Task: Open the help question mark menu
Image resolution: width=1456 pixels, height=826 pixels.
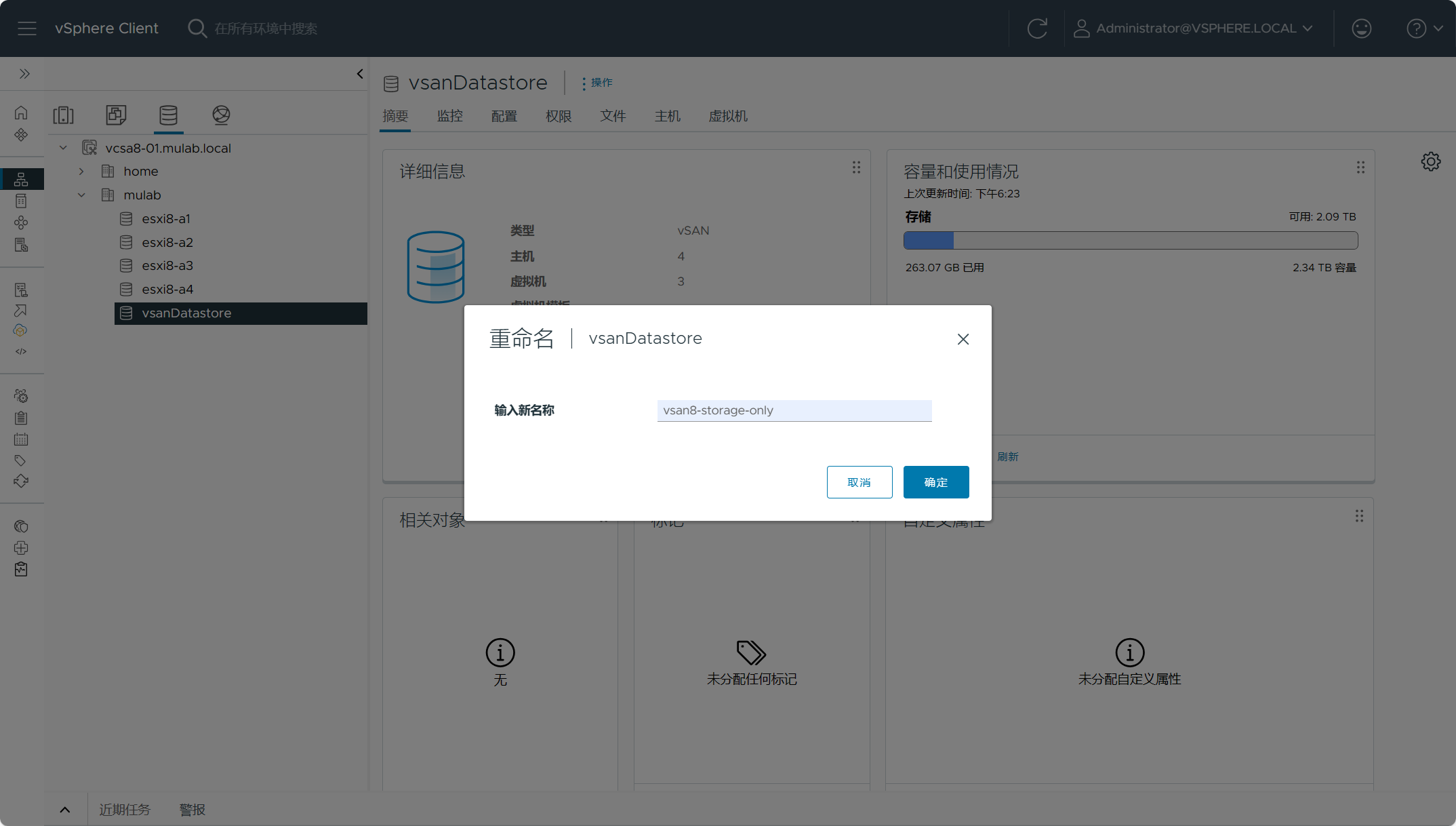Action: coord(1424,28)
